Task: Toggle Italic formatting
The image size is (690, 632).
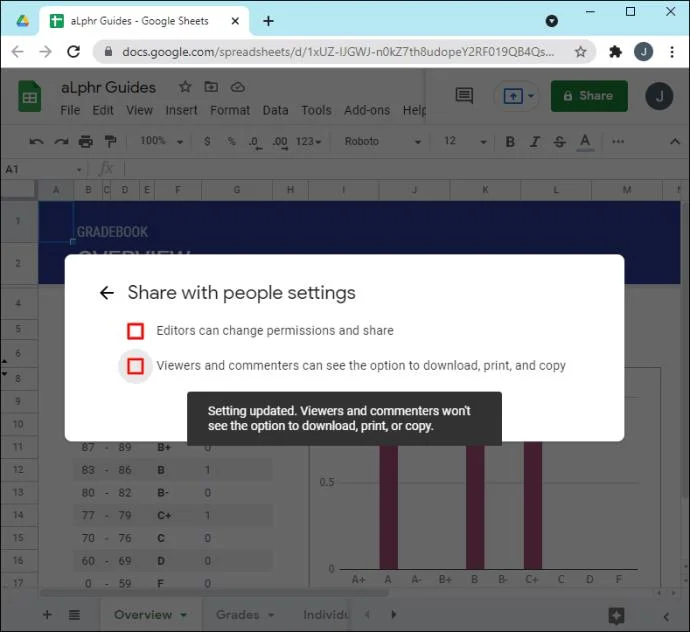Action: point(535,142)
